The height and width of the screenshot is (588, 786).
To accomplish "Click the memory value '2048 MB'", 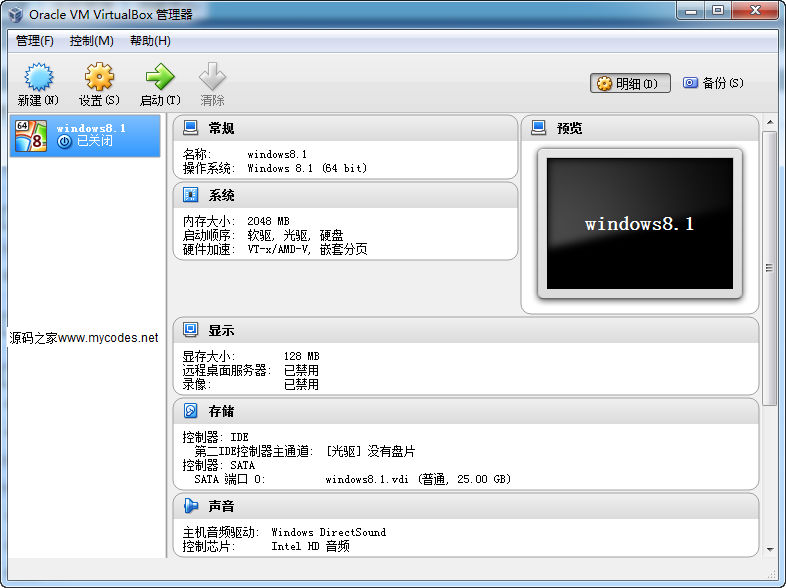I will (268, 221).
